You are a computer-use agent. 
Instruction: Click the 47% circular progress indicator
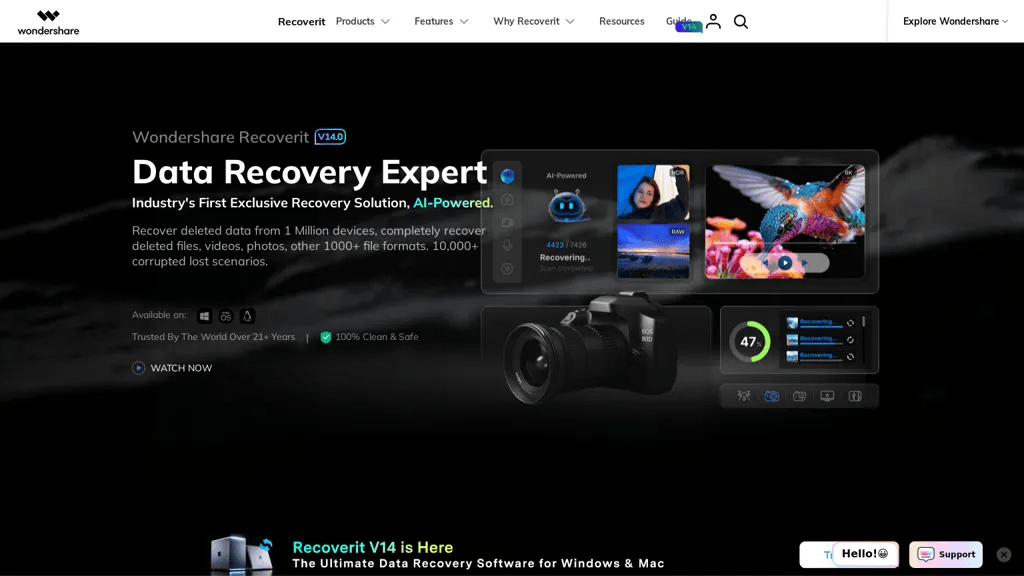tap(750, 341)
